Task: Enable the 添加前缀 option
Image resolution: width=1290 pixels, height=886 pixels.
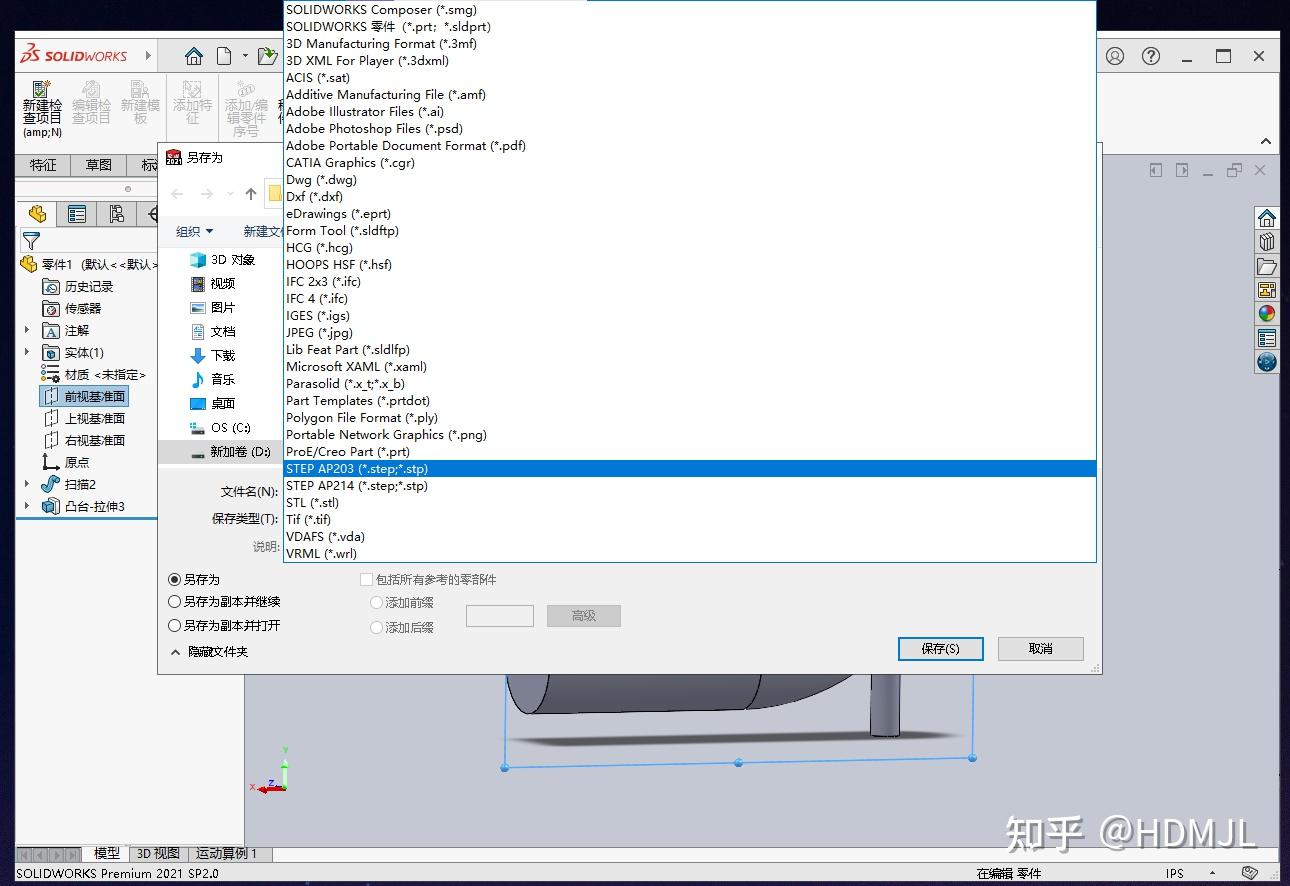Action: 374,602
